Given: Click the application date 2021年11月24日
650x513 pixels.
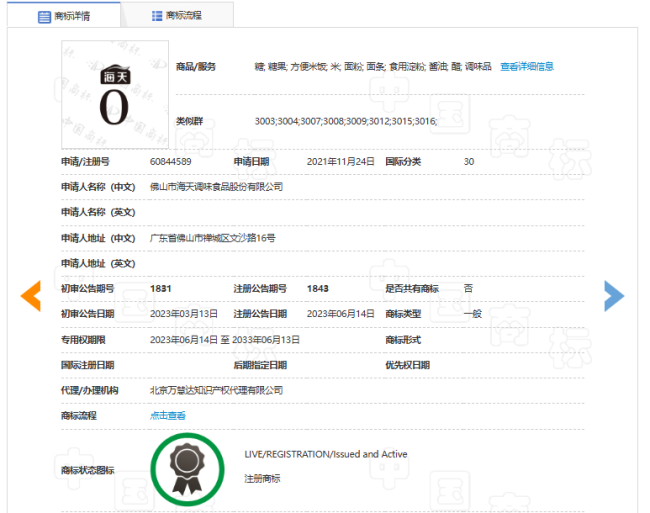Looking at the screenshot, I should click(x=340, y=161).
